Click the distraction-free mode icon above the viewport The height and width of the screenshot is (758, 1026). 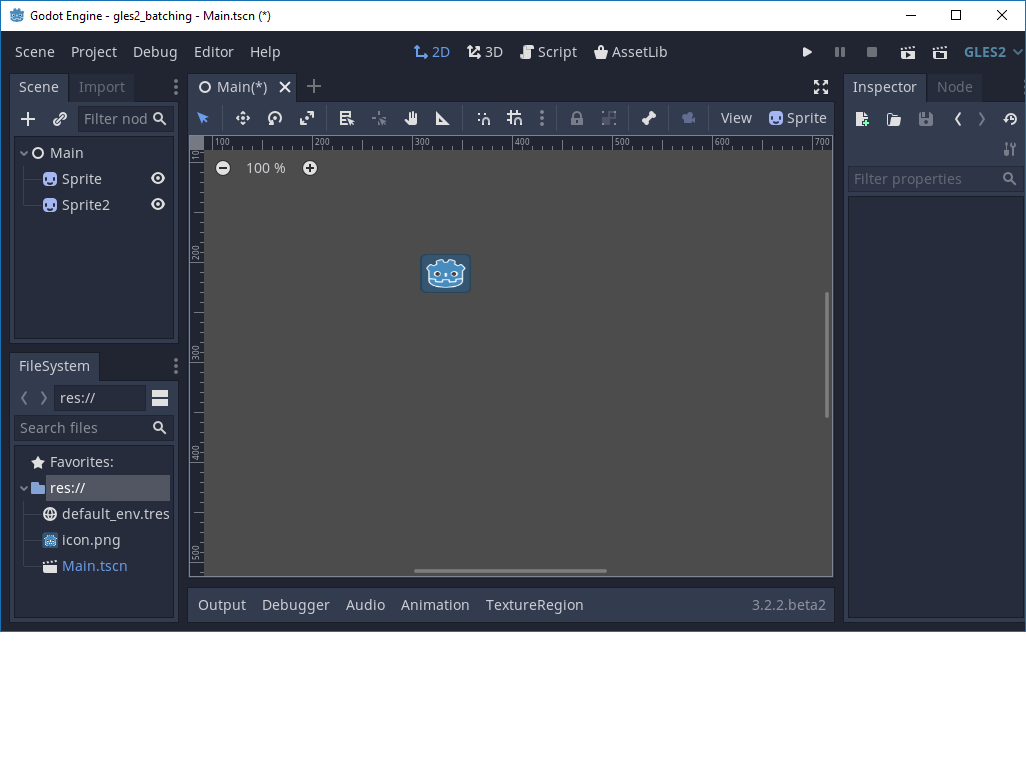(x=820, y=87)
